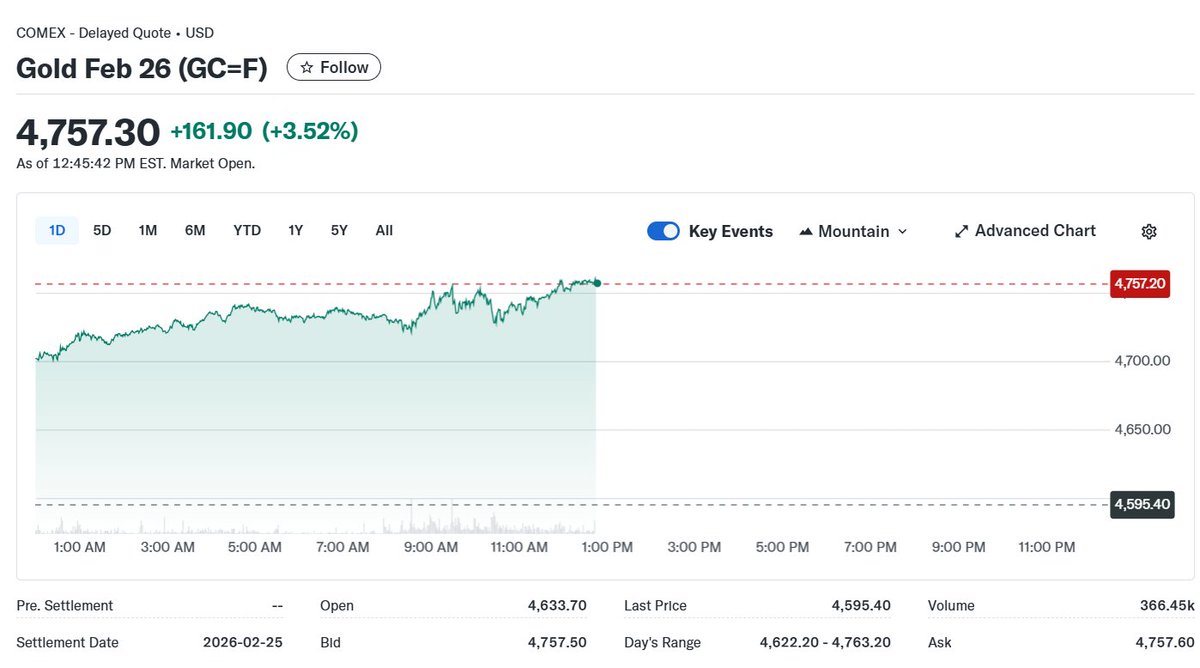Click the 9:00 AM axis label
1200x668 pixels.
pos(431,547)
